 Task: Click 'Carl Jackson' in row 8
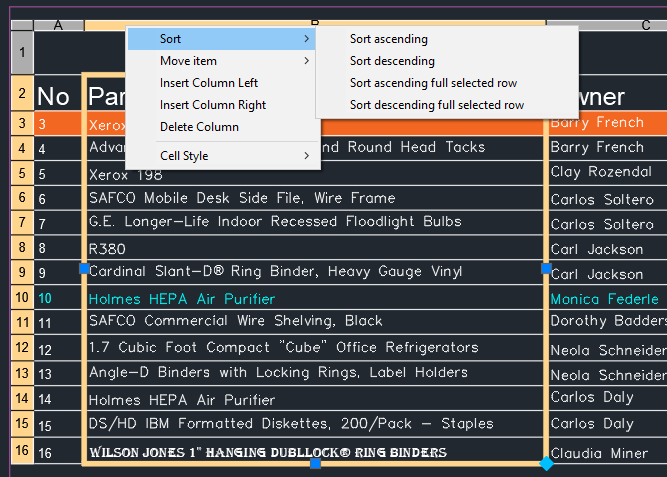pyautogui.click(x=597, y=249)
